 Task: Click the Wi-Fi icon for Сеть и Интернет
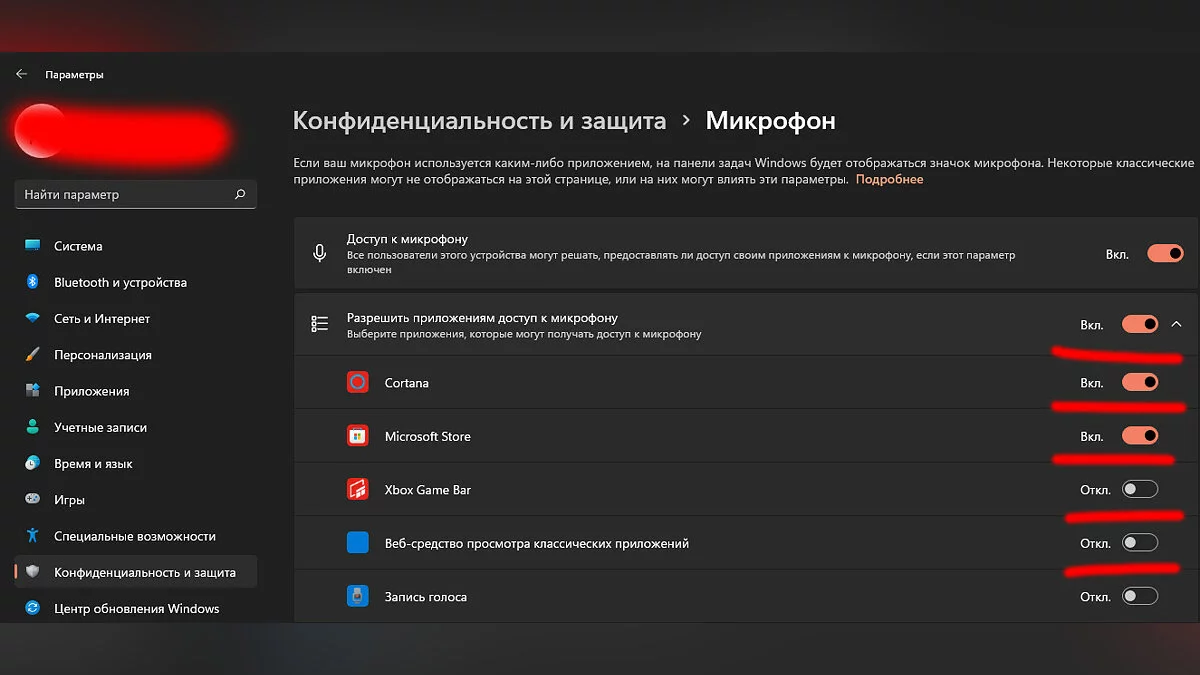pyautogui.click(x=33, y=318)
